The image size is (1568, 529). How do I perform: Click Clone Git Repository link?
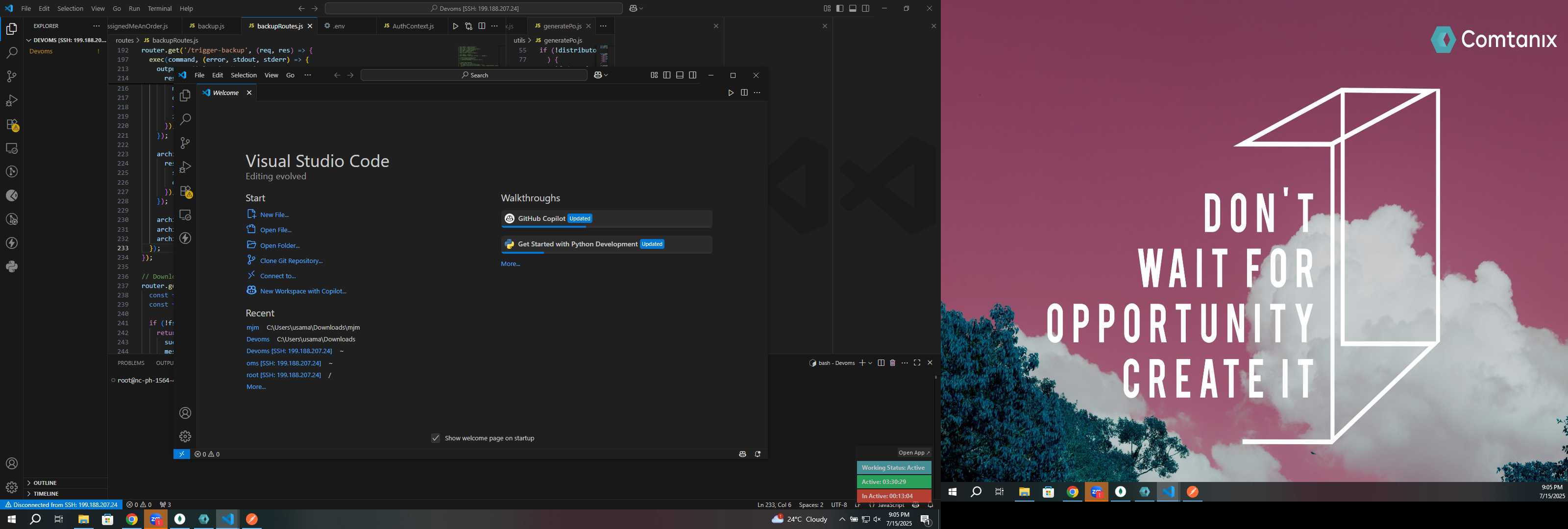coord(291,261)
